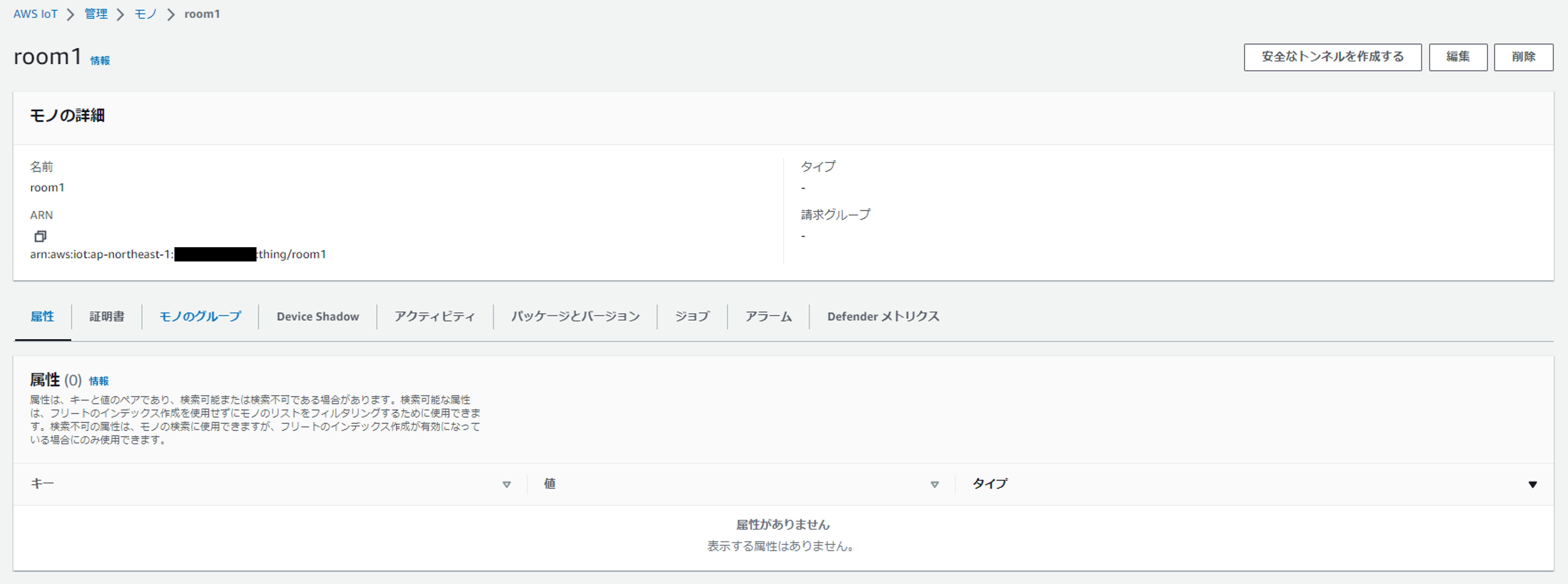Open the アラーム tab
The height and width of the screenshot is (584, 1568).
coord(768,317)
